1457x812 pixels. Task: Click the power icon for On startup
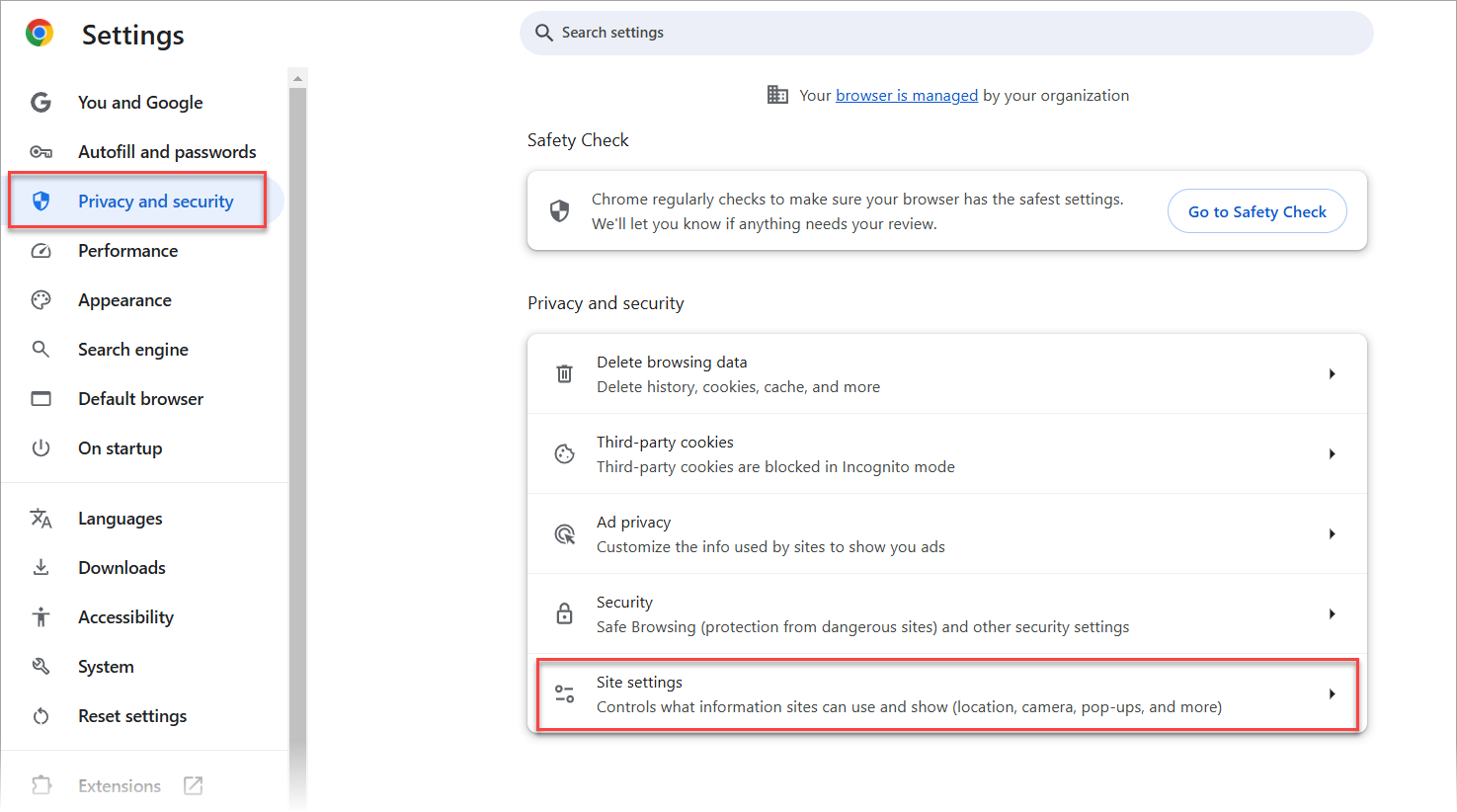pos(40,448)
